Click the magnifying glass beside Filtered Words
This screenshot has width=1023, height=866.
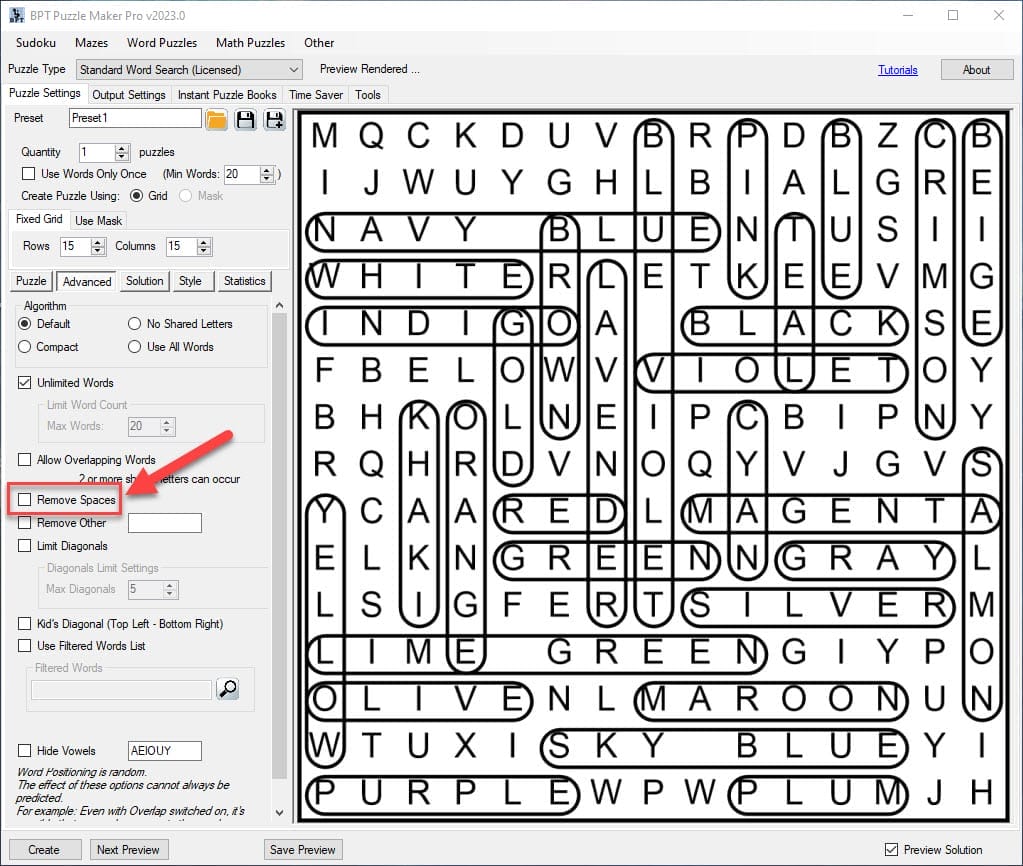tap(227, 689)
